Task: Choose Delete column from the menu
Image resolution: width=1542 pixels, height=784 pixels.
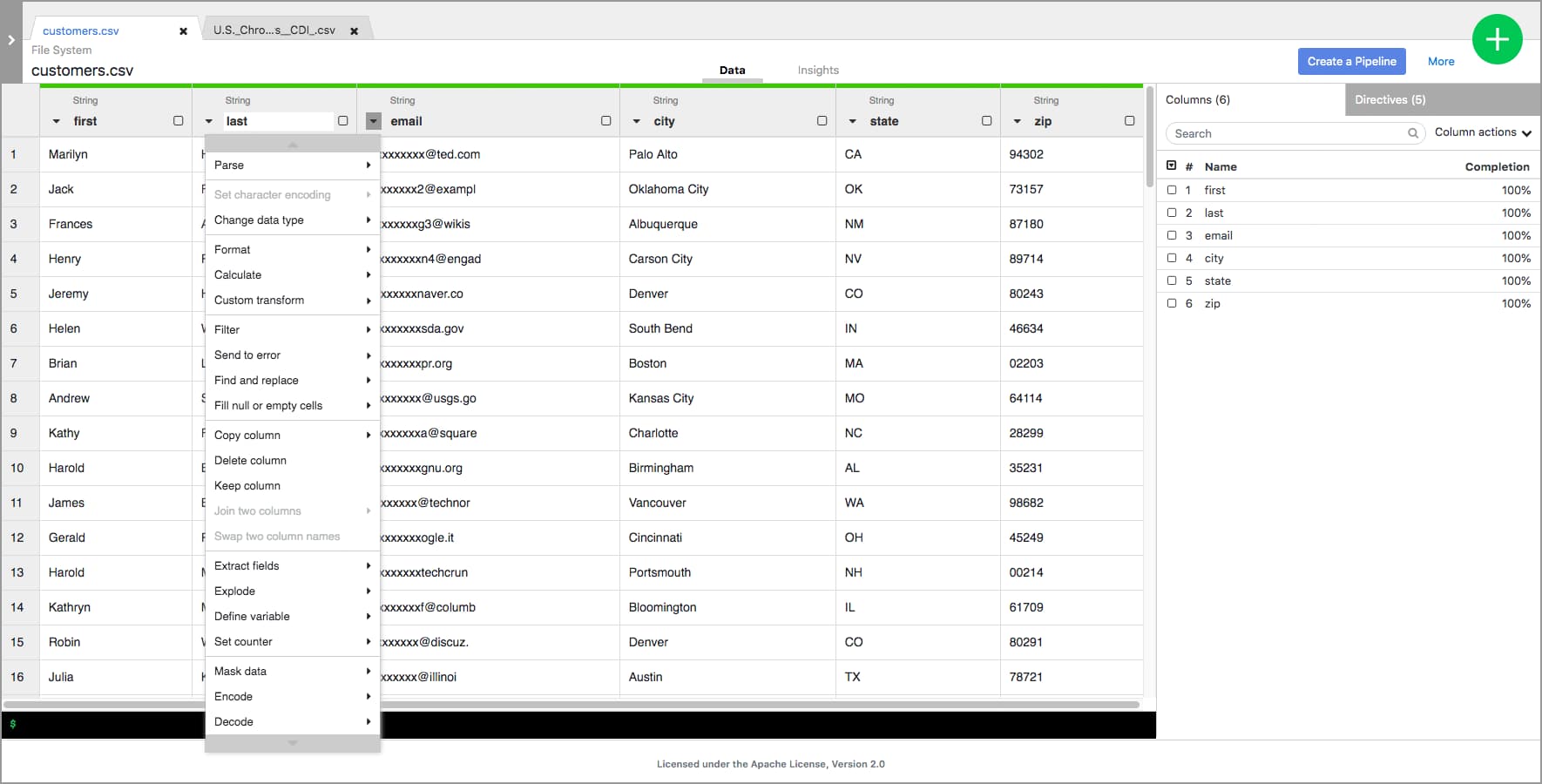Action: (250, 460)
